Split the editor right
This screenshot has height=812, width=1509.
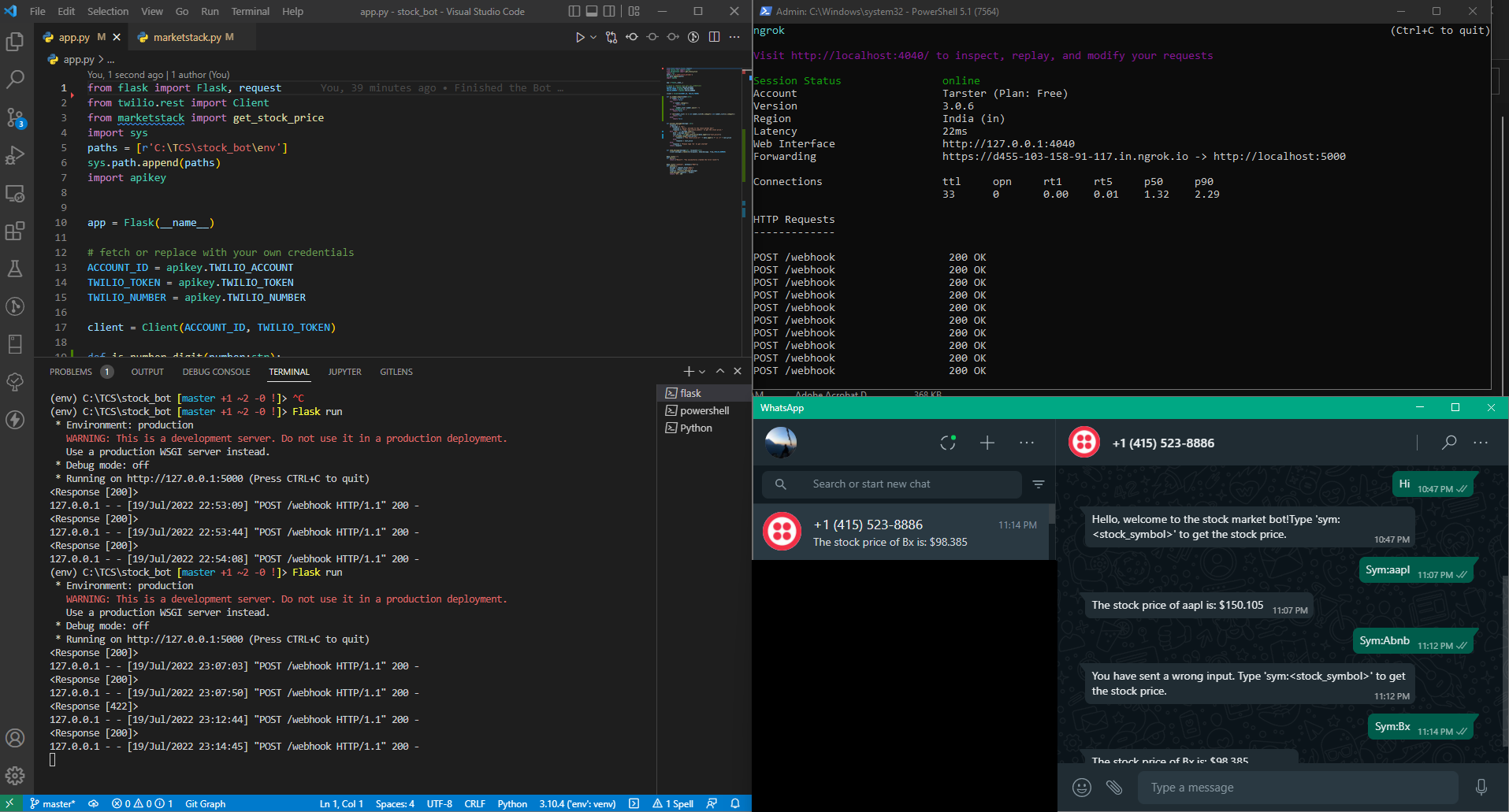click(714, 37)
